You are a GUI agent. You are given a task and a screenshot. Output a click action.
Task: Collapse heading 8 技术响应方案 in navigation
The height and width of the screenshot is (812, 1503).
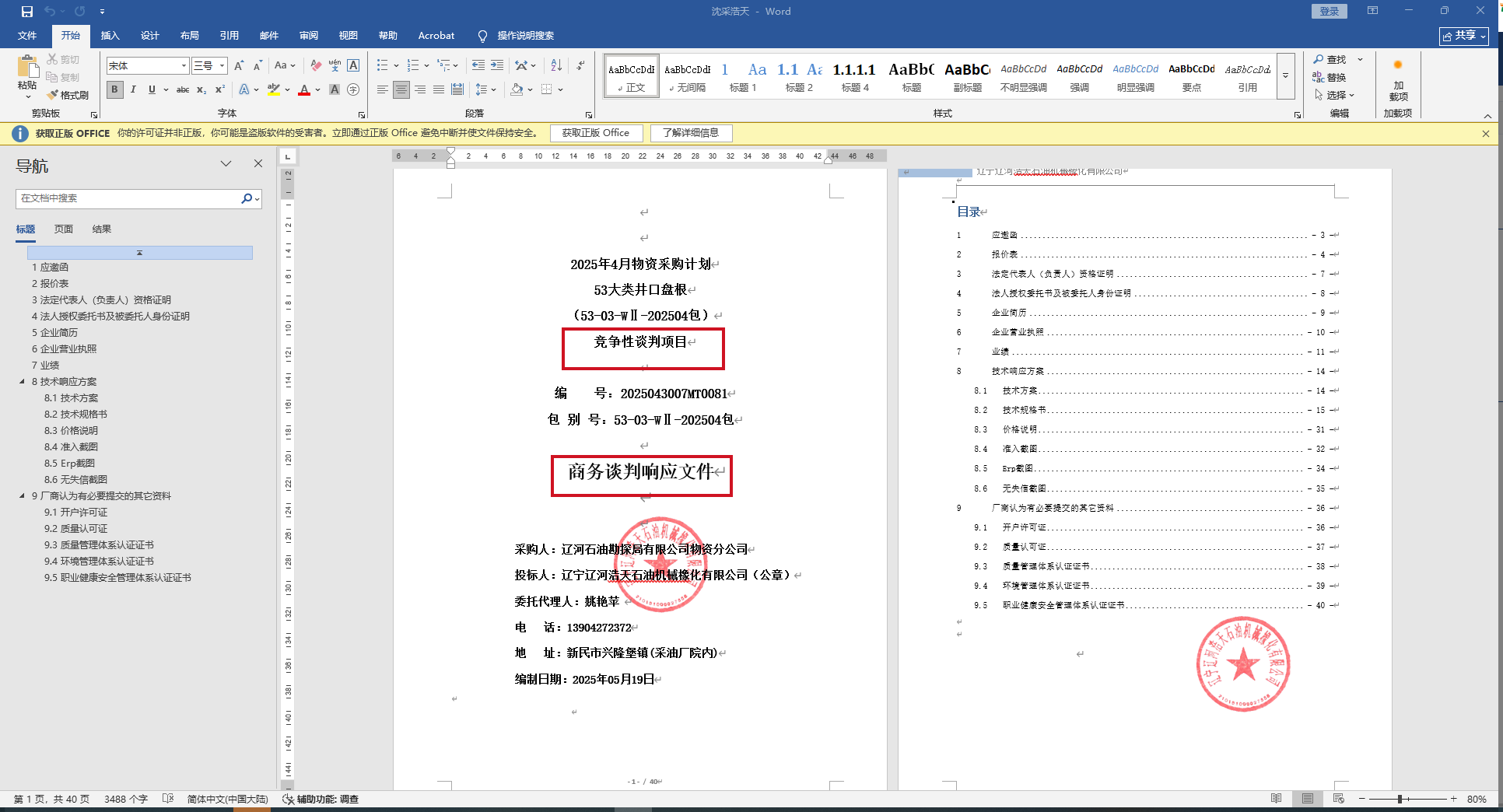click(x=22, y=382)
